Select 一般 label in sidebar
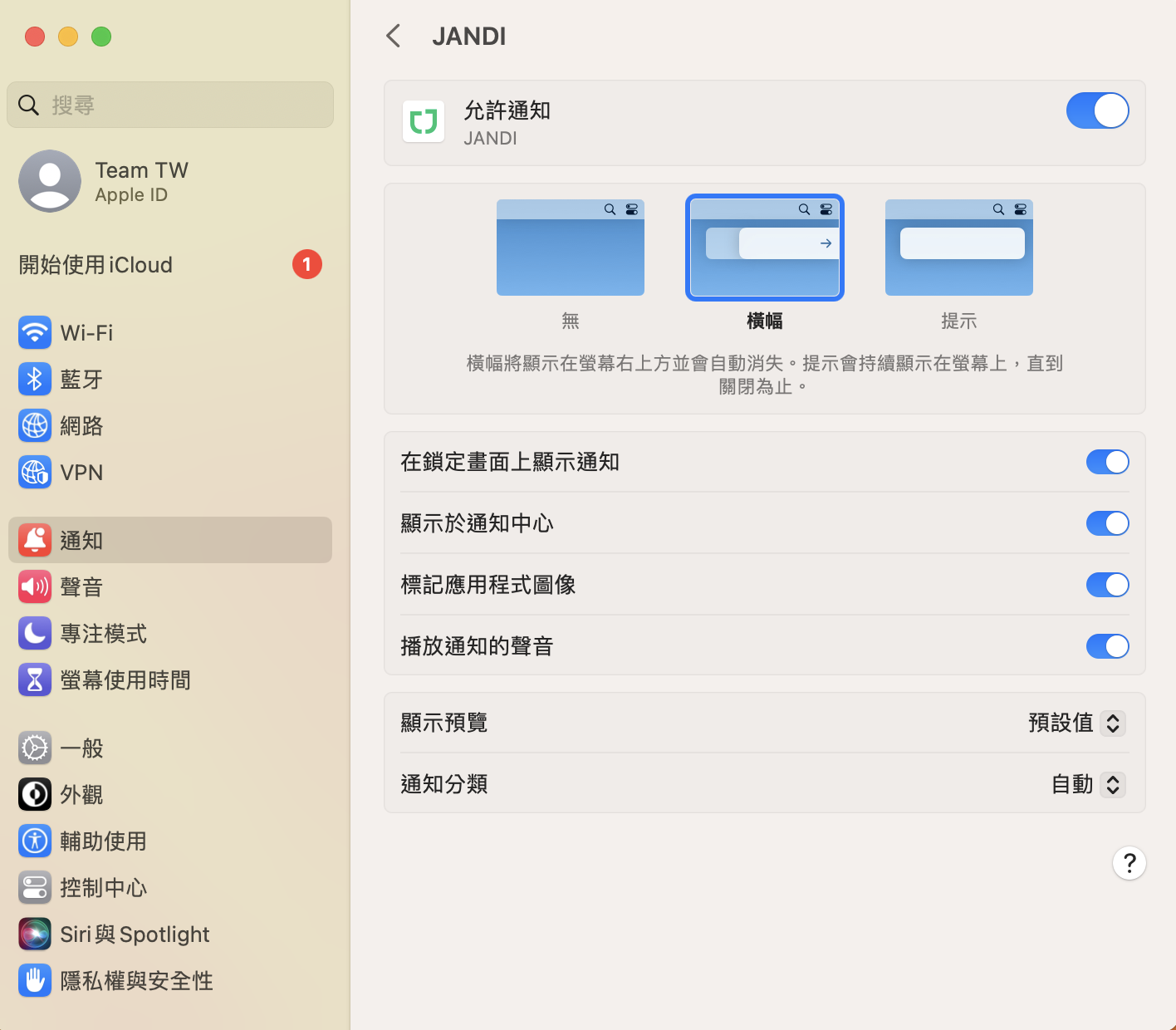The height and width of the screenshot is (1030, 1176). coord(81,748)
